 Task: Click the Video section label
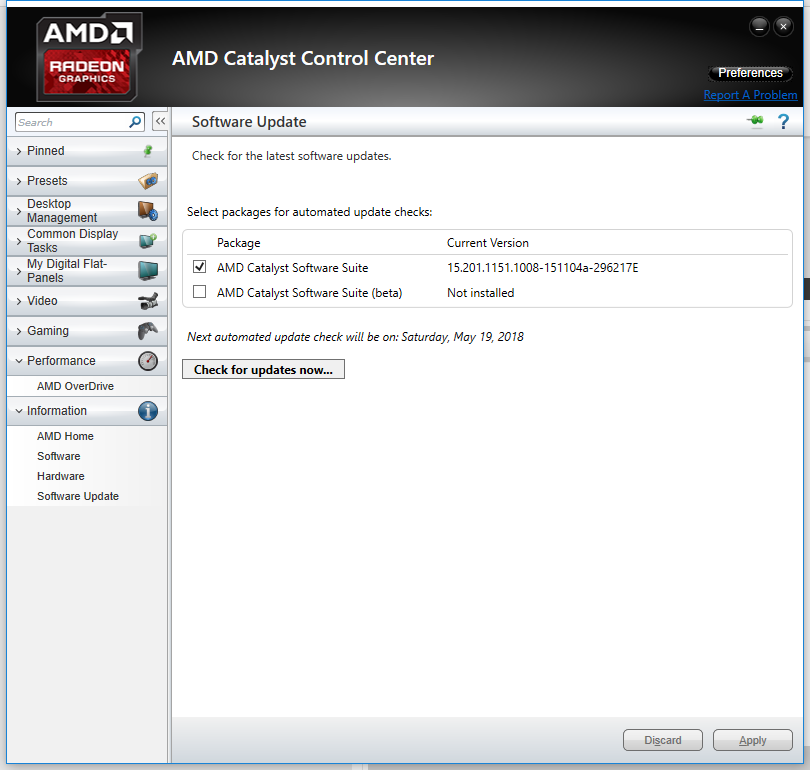pyautogui.click(x=42, y=301)
